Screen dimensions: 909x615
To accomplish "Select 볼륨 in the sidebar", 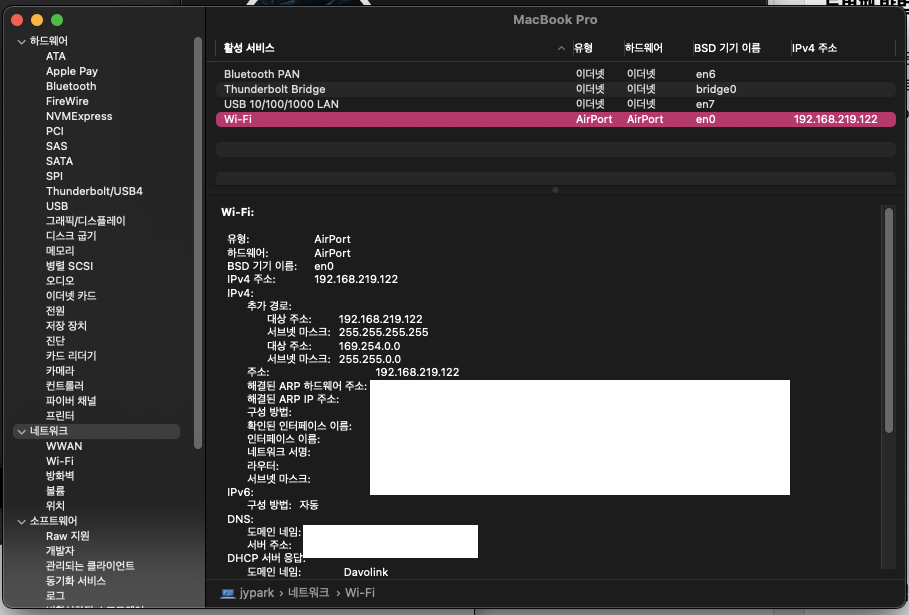I will pyautogui.click(x=55, y=491).
